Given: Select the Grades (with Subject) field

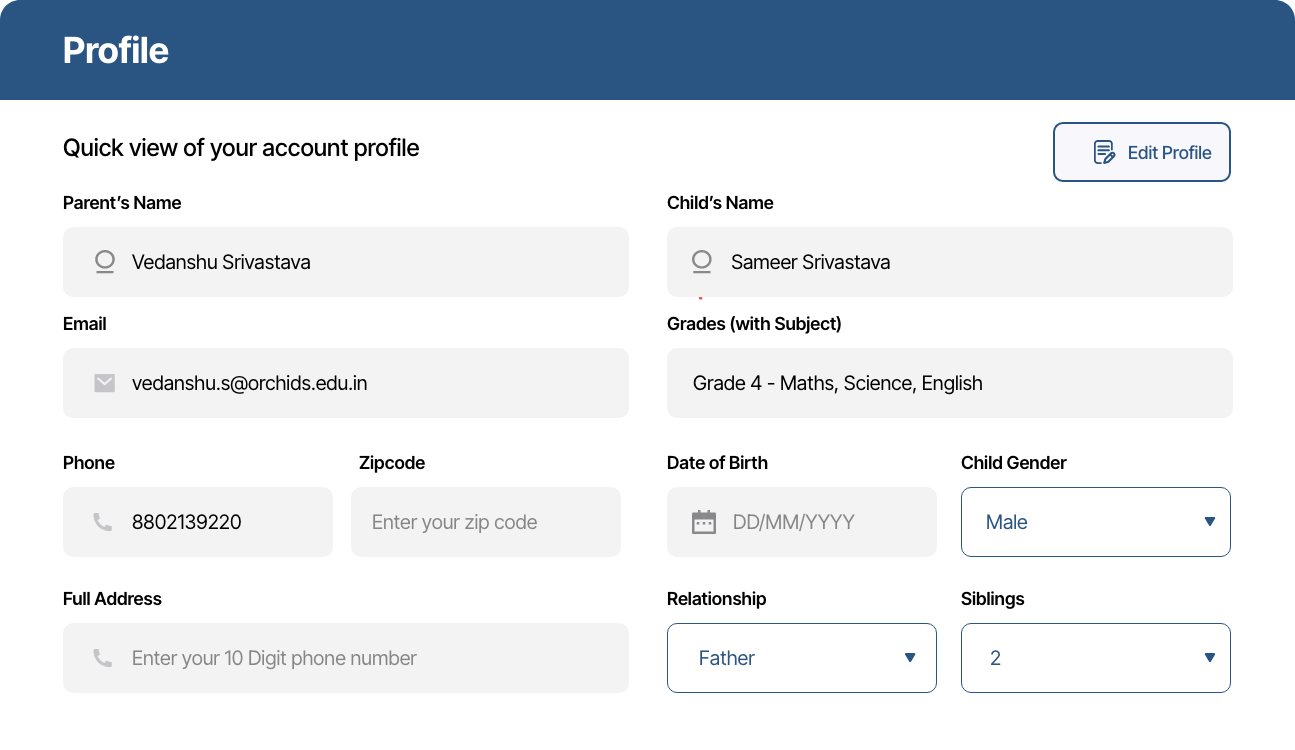Looking at the screenshot, I should [x=949, y=383].
